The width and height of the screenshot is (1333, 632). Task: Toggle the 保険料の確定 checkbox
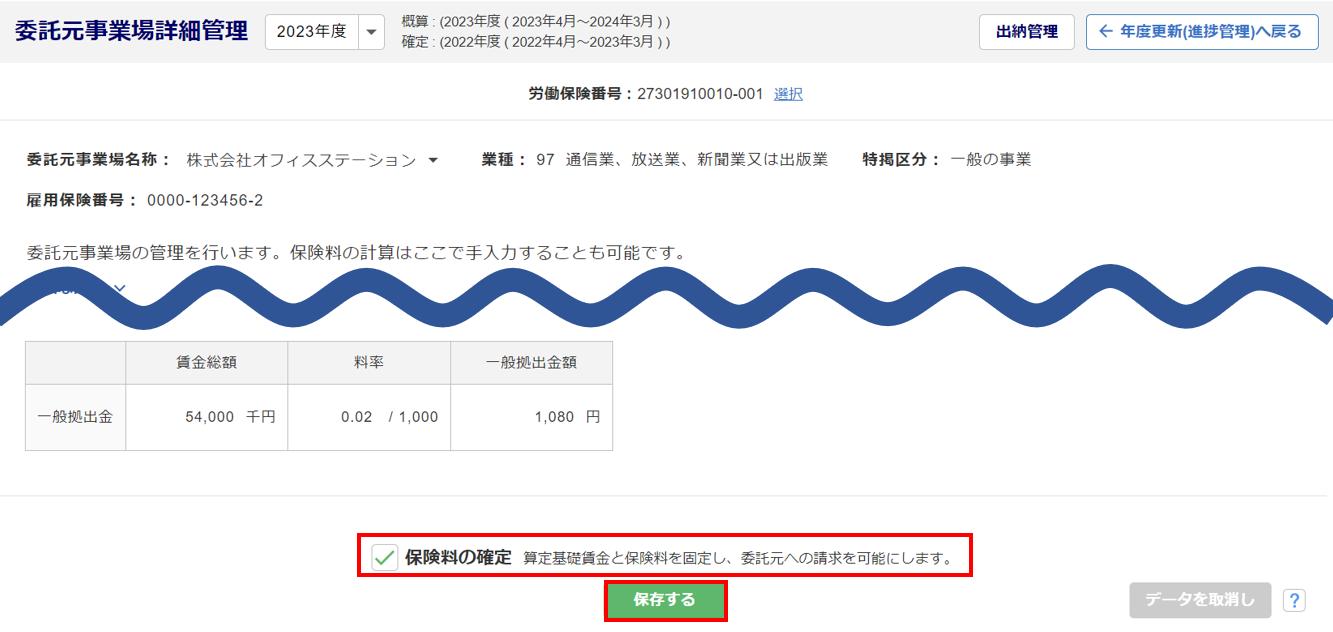(x=385, y=557)
